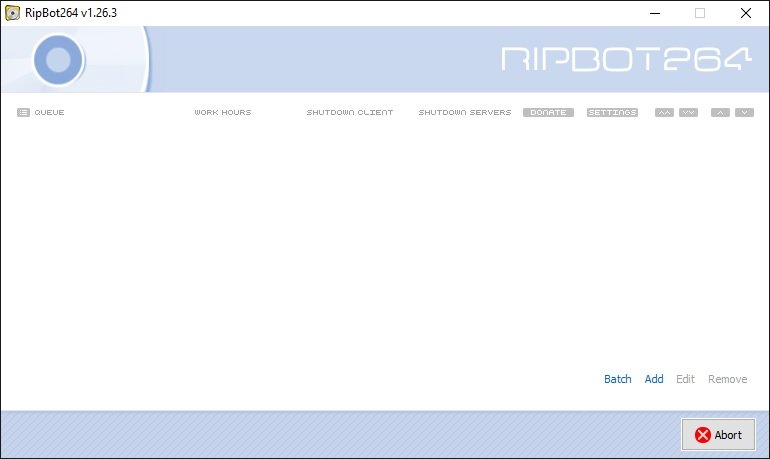Viewport: 770px width, 459px height.
Task: Click the RIPBOT264 banner logo text
Action: (x=625, y=59)
